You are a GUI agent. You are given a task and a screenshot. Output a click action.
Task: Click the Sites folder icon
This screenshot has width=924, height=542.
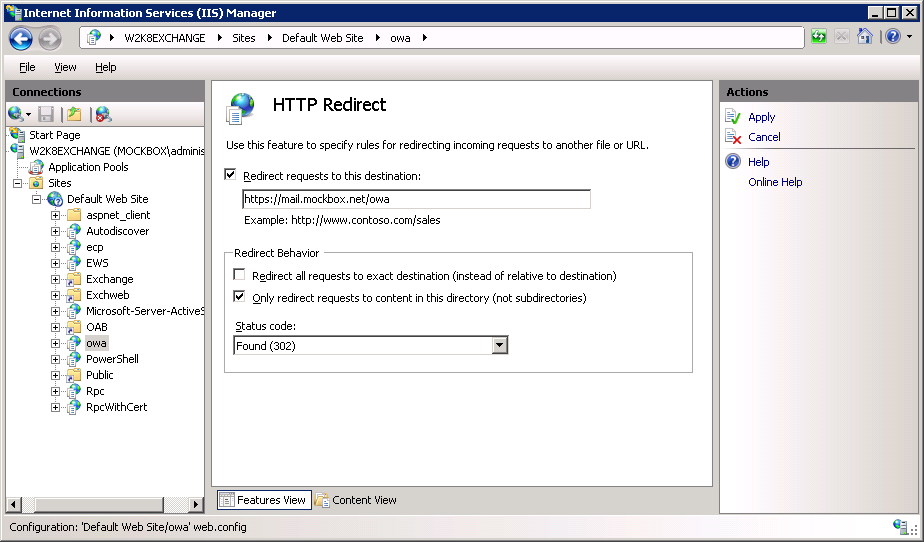tap(37, 183)
